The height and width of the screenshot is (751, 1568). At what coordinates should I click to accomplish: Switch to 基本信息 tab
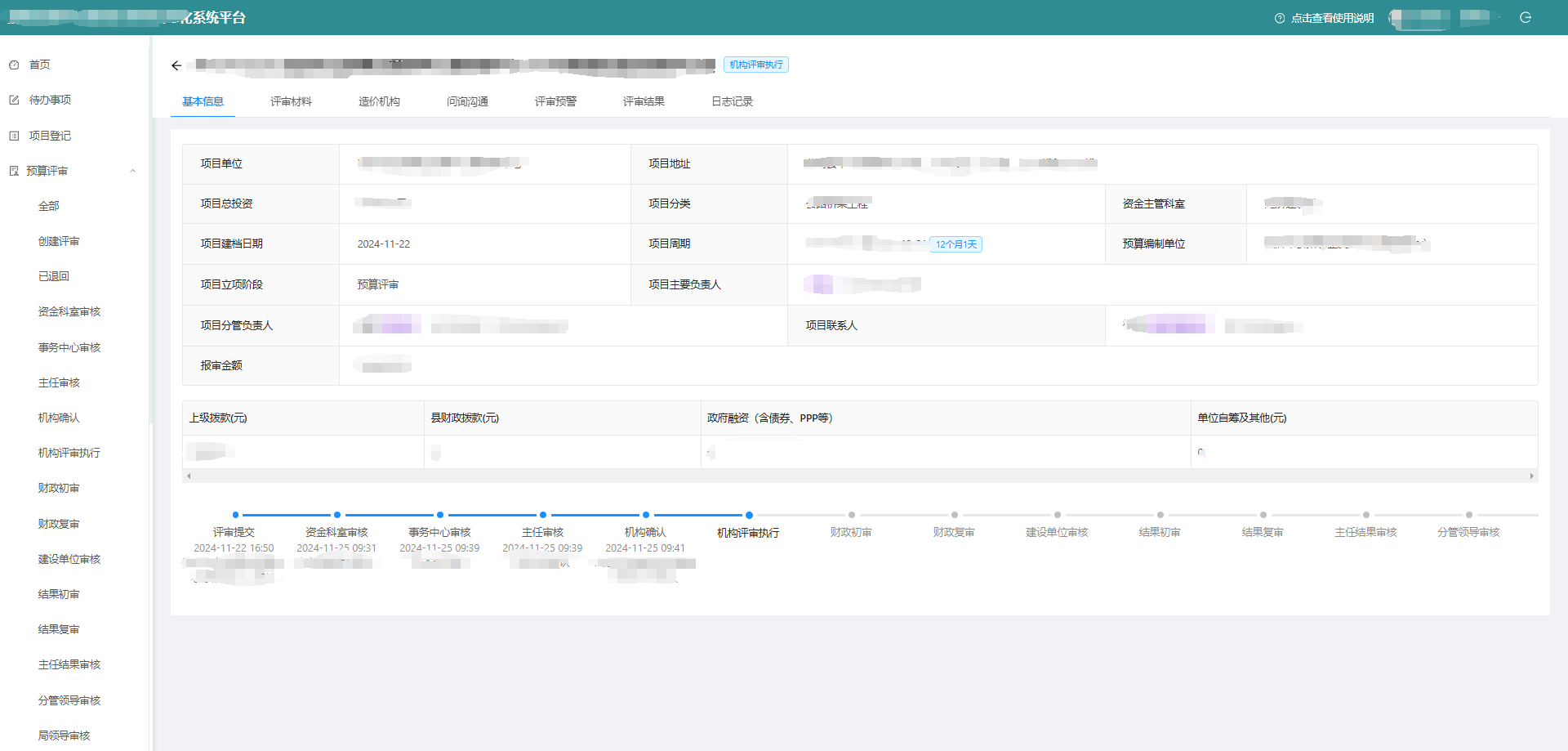coord(203,101)
